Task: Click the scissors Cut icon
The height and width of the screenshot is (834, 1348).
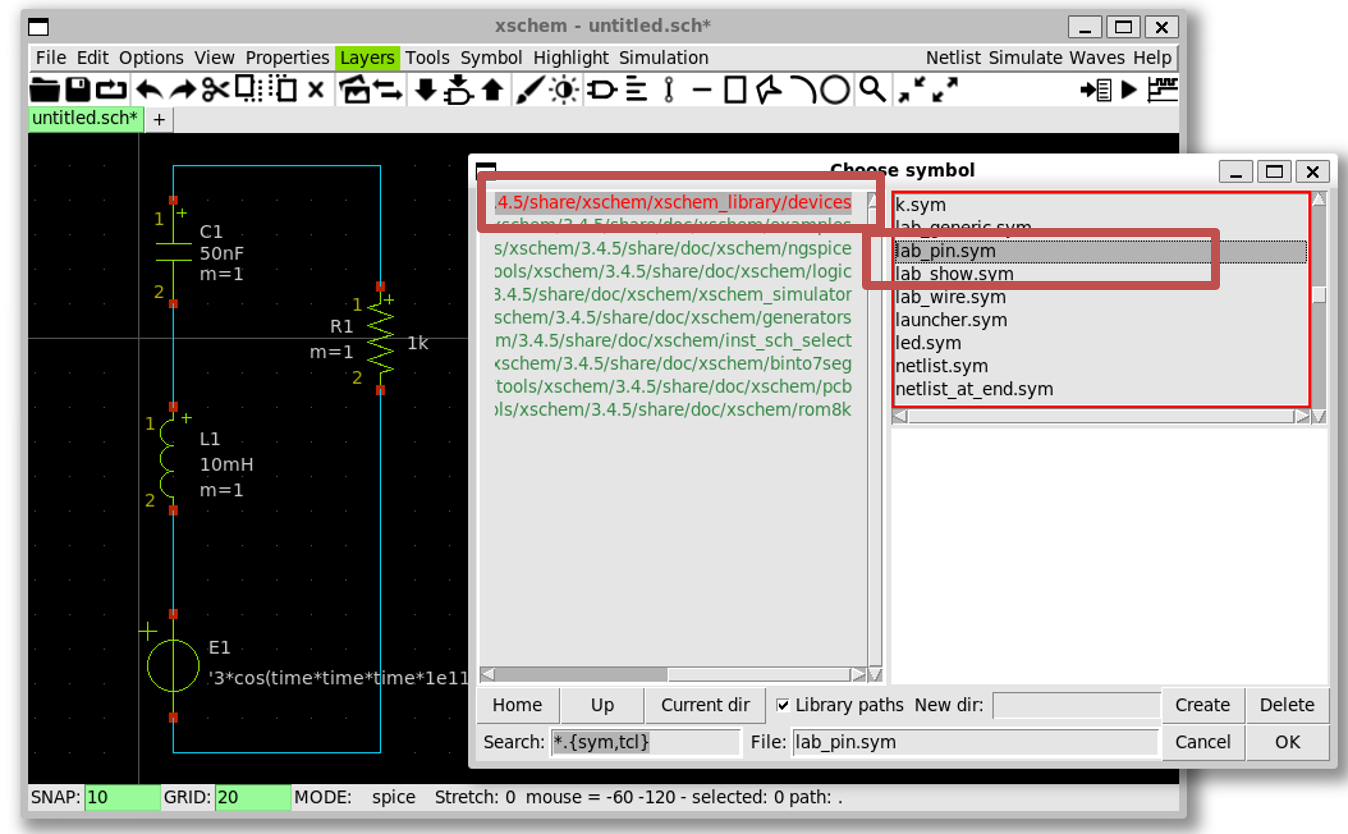Action: click(x=215, y=90)
